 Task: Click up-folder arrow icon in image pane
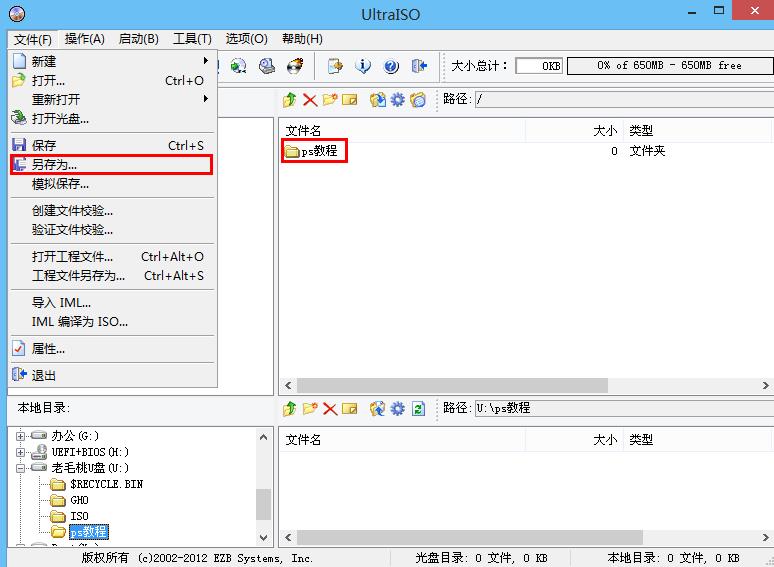290,99
